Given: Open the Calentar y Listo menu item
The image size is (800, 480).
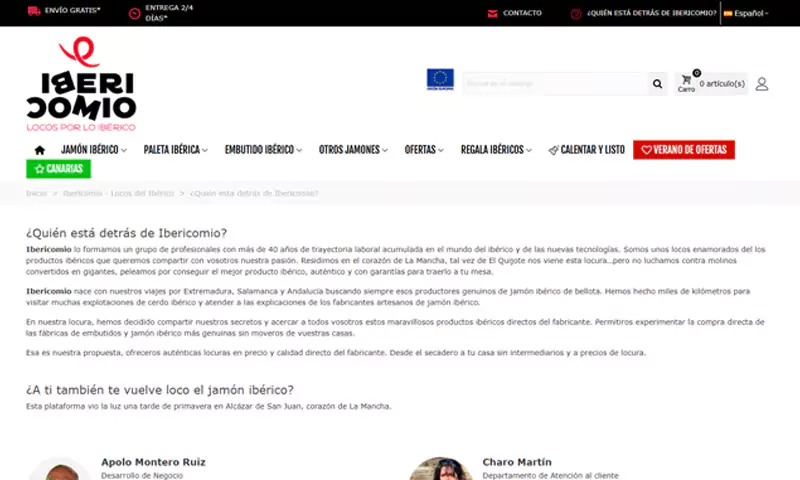Looking at the screenshot, I should point(587,150).
